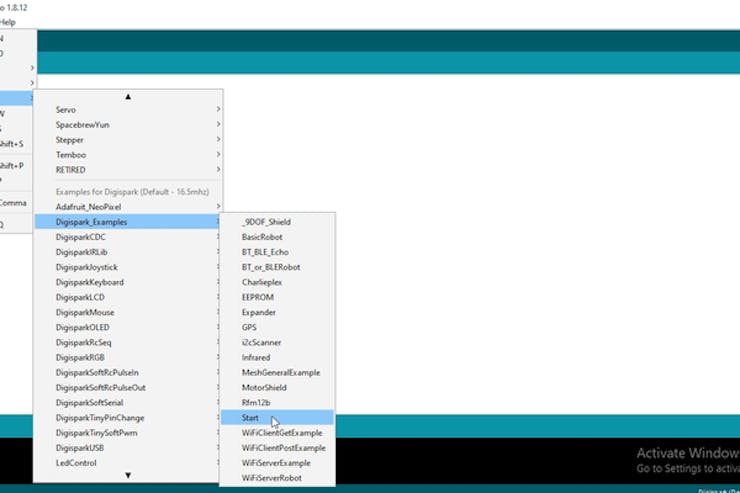This screenshot has width=740, height=493.
Task: Open the DigisparkTinySoftPwm submenu
Action: [x=128, y=433]
